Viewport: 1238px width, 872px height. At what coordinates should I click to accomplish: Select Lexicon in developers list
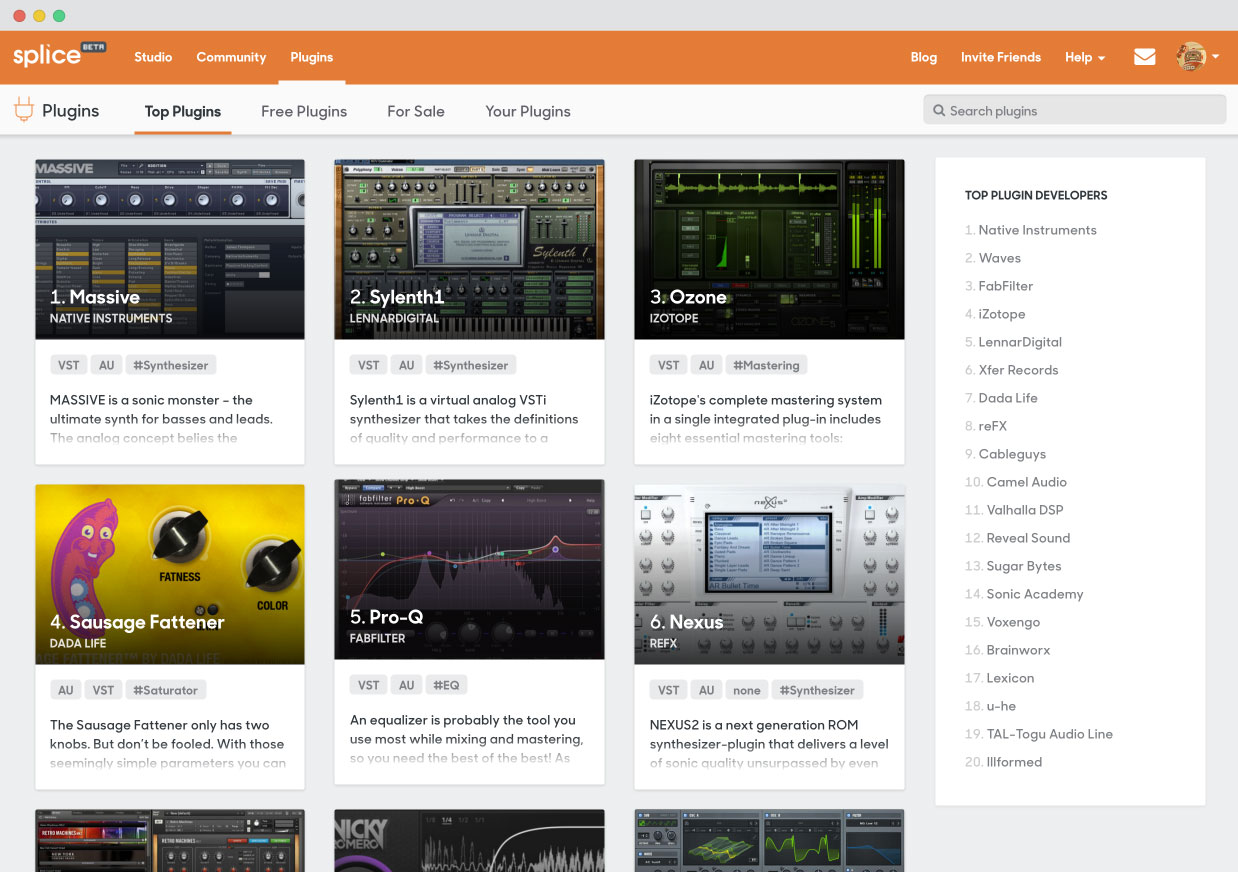point(1010,678)
